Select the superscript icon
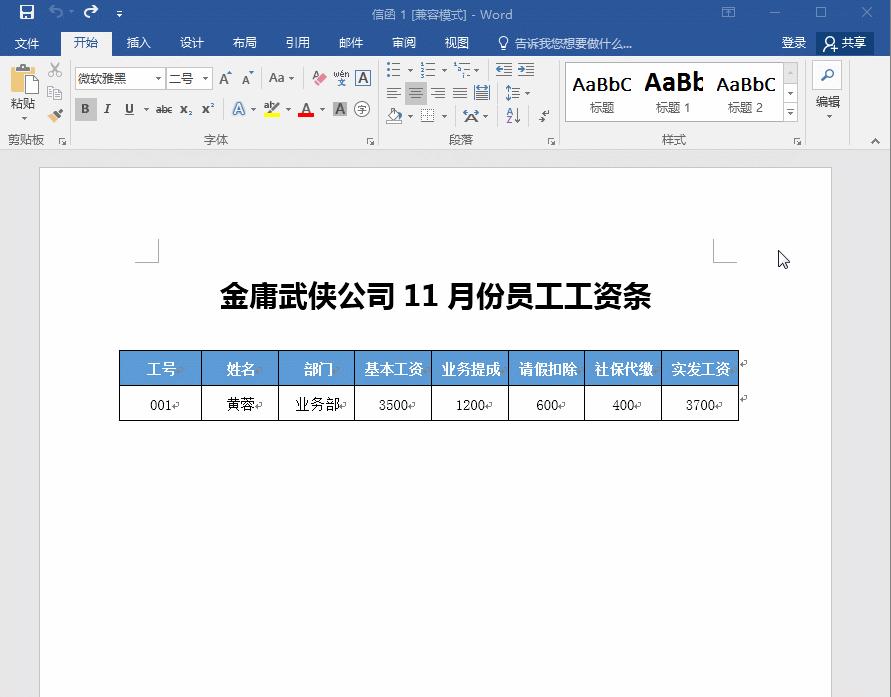The image size is (891, 697). (x=207, y=109)
